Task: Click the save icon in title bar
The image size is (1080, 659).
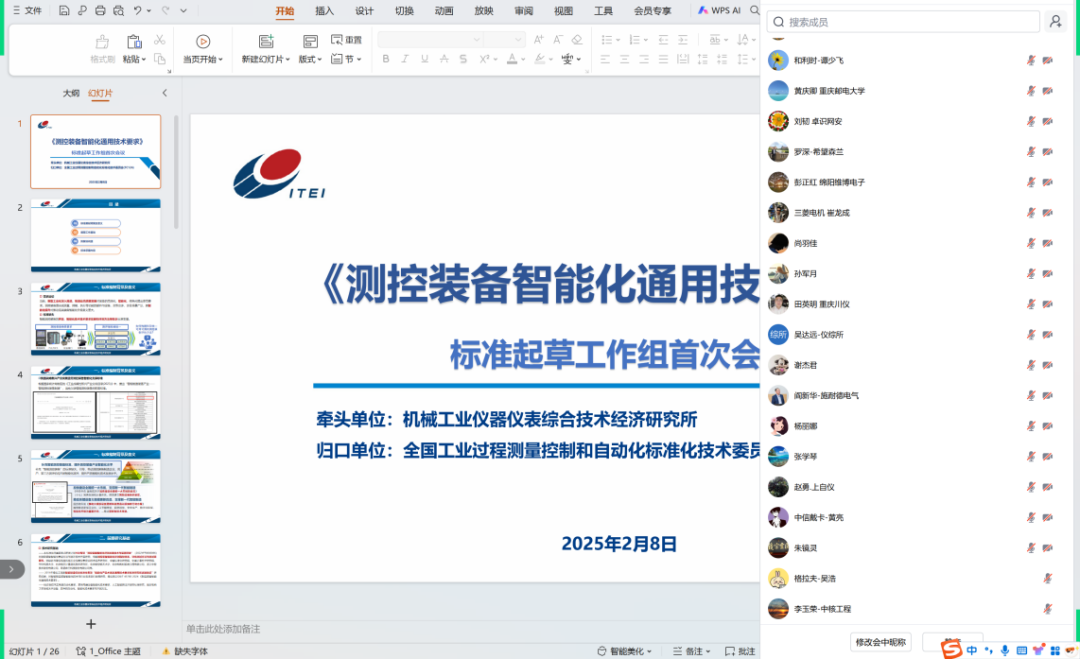Action: (x=64, y=11)
